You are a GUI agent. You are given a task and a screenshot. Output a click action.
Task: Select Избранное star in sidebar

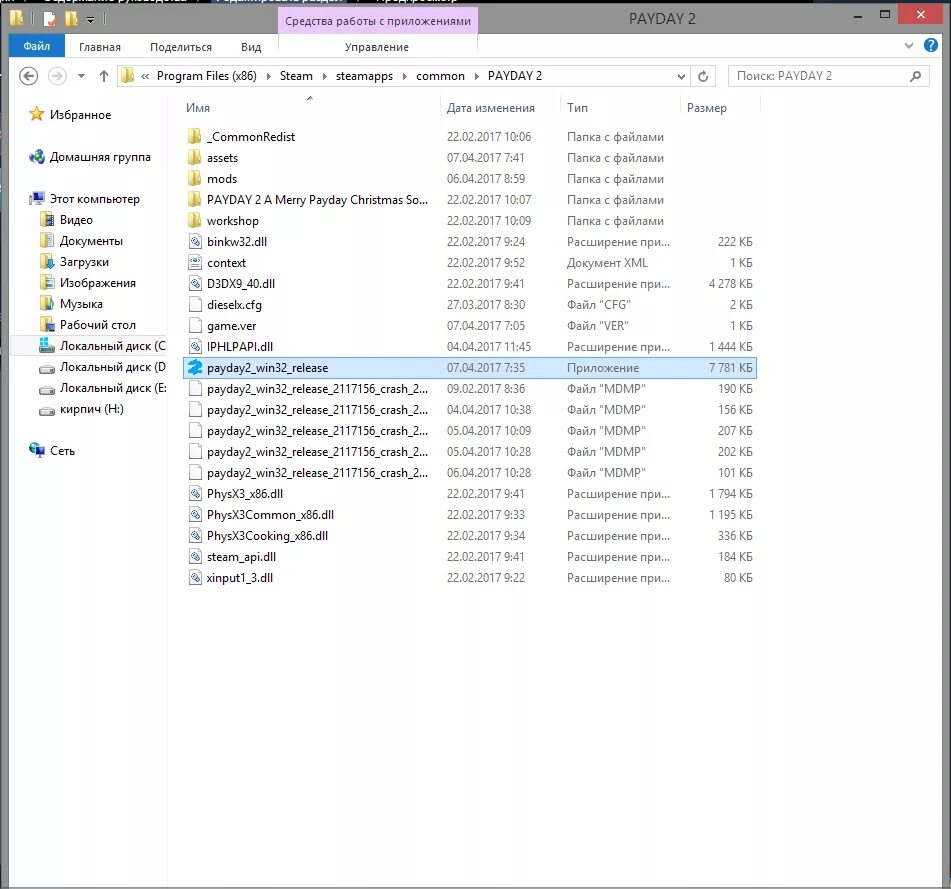36,114
